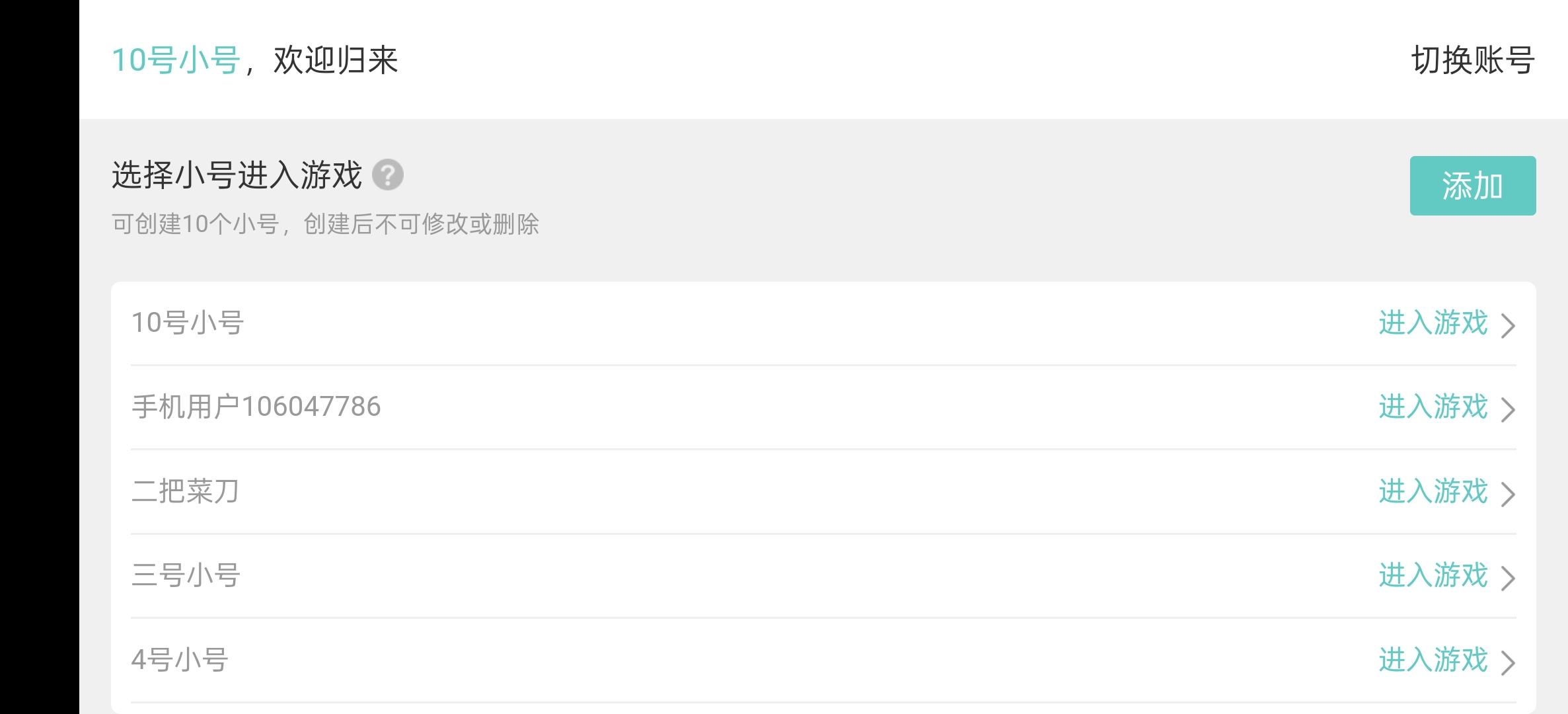1568x714 pixels.
Task: Select the 手机用户106047786 account name
Action: (x=256, y=407)
